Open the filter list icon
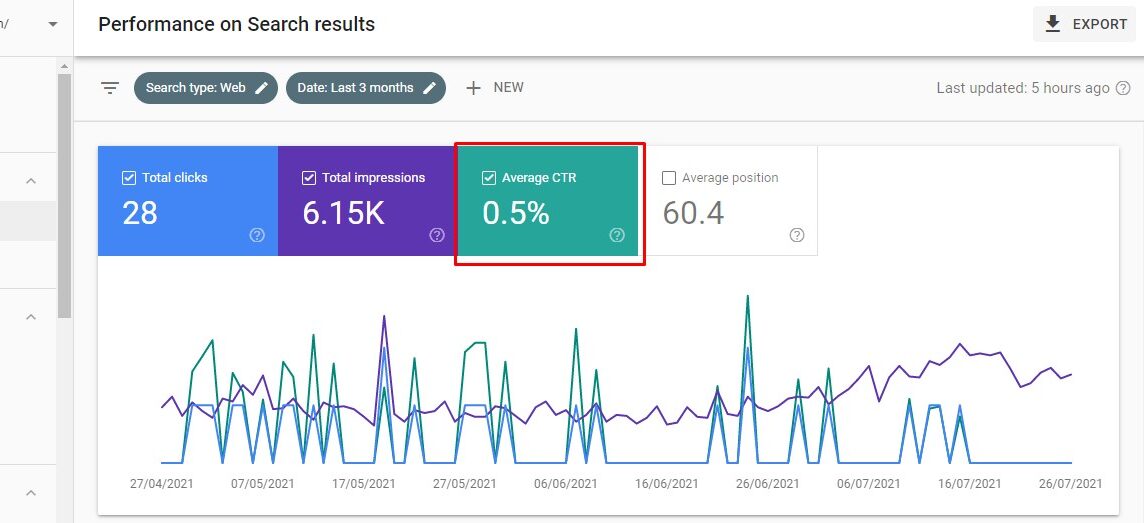Viewport: 1144px width, 523px height. (x=110, y=88)
